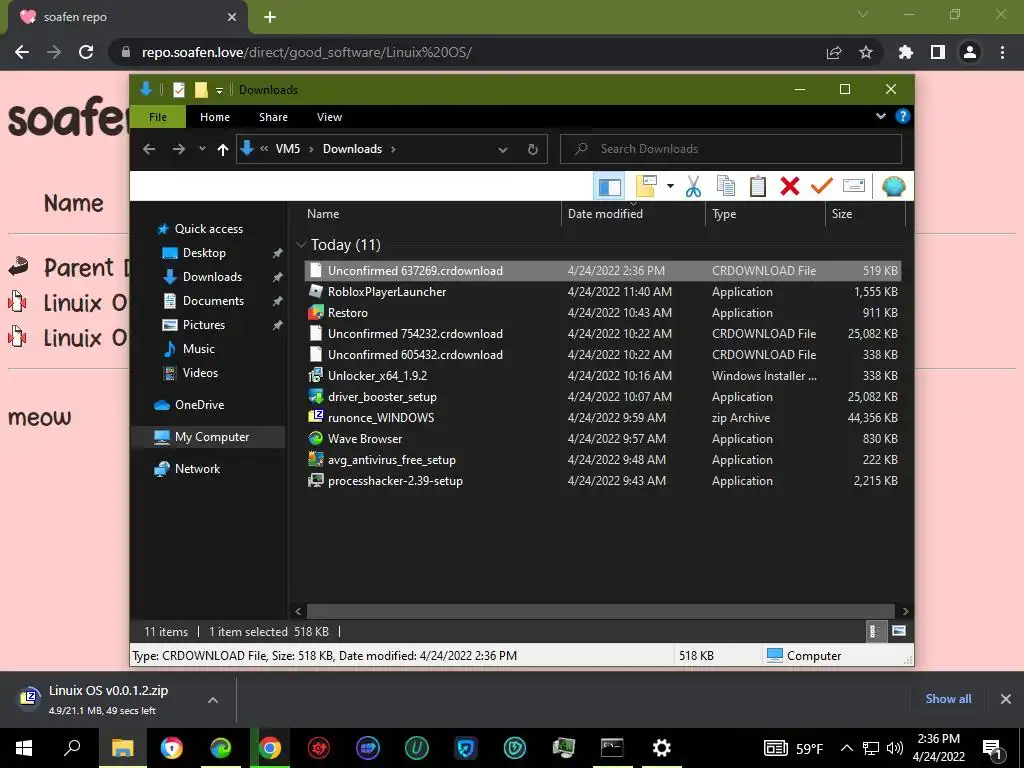Select the Wave Browser application
The height and width of the screenshot is (768, 1024).
(x=603, y=439)
